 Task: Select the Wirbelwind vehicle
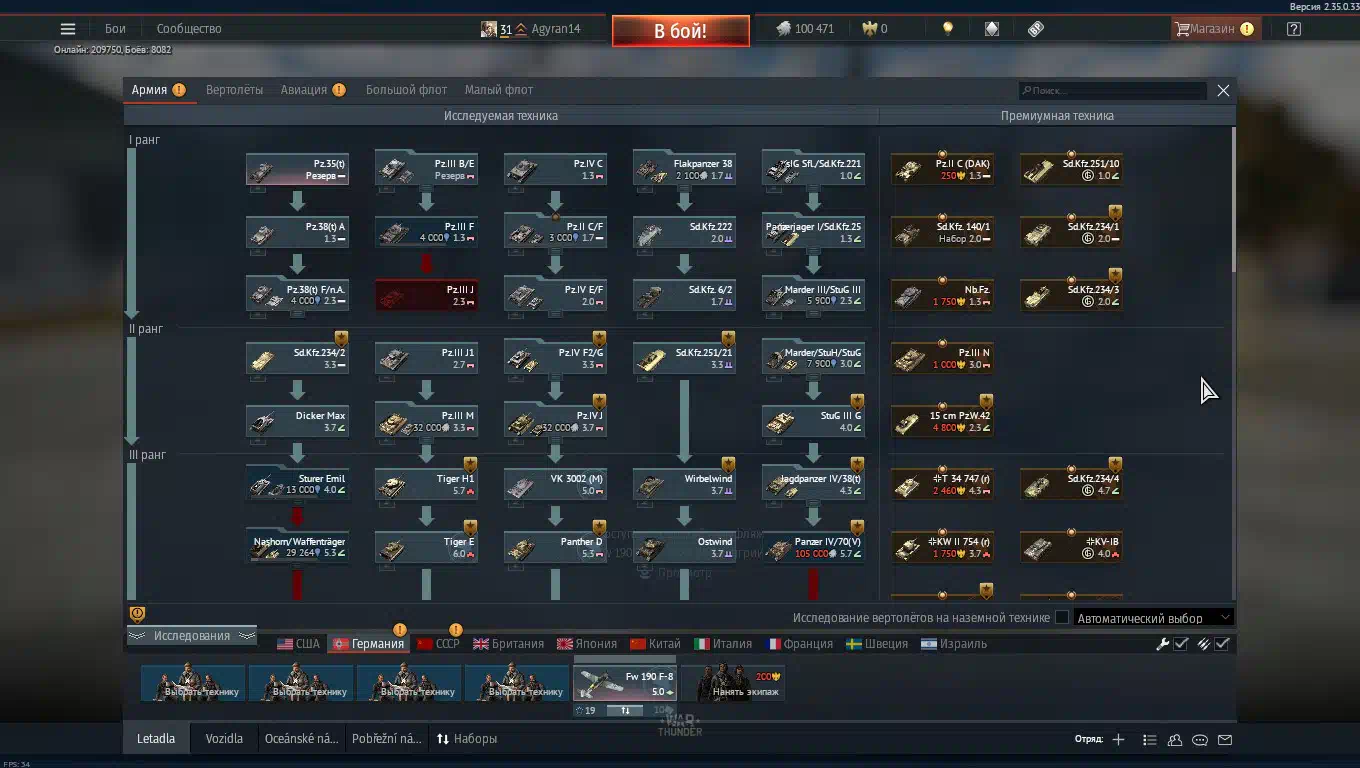[x=684, y=485]
